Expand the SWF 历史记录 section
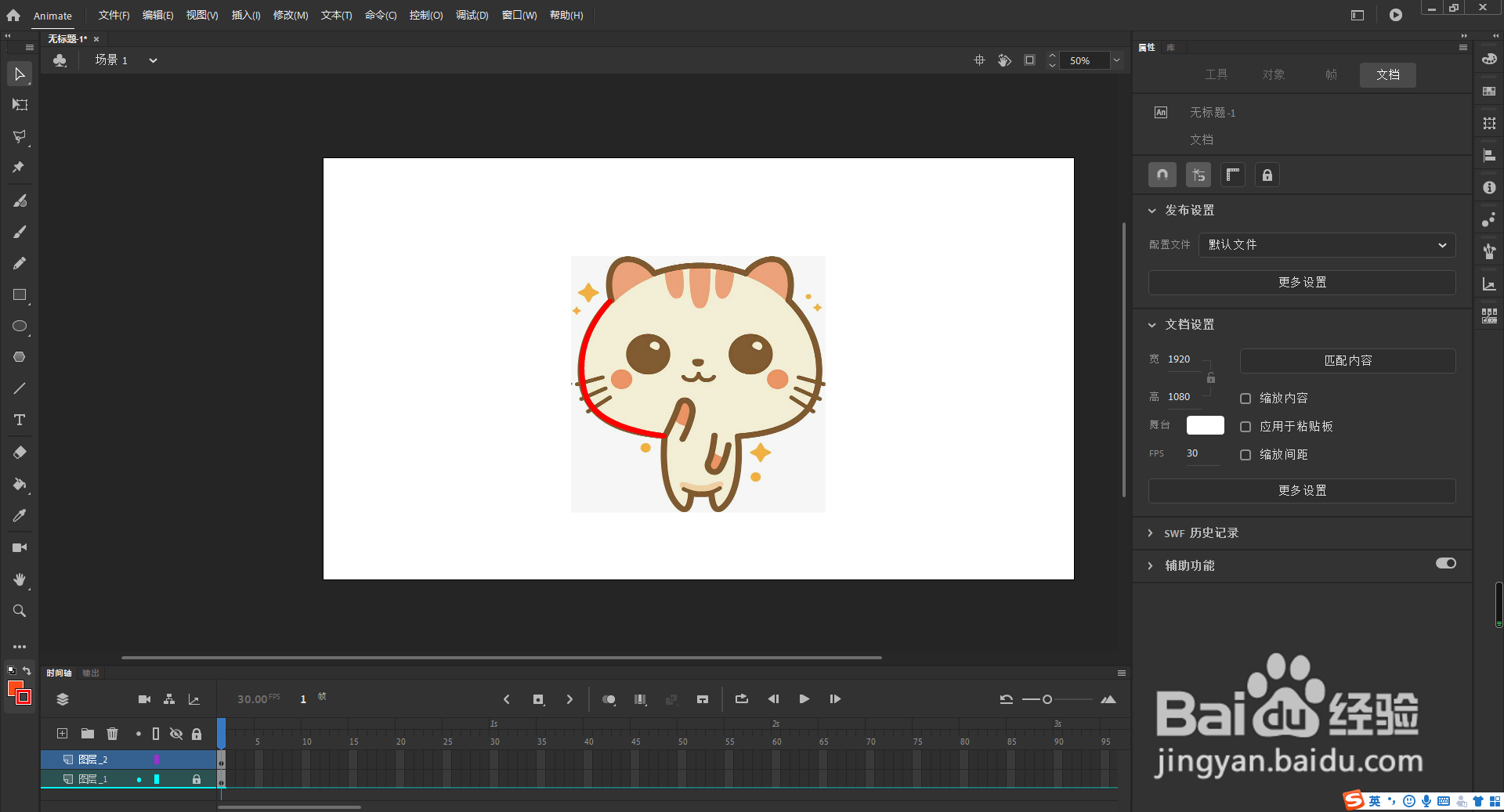This screenshot has height=812, width=1504. coord(1151,533)
